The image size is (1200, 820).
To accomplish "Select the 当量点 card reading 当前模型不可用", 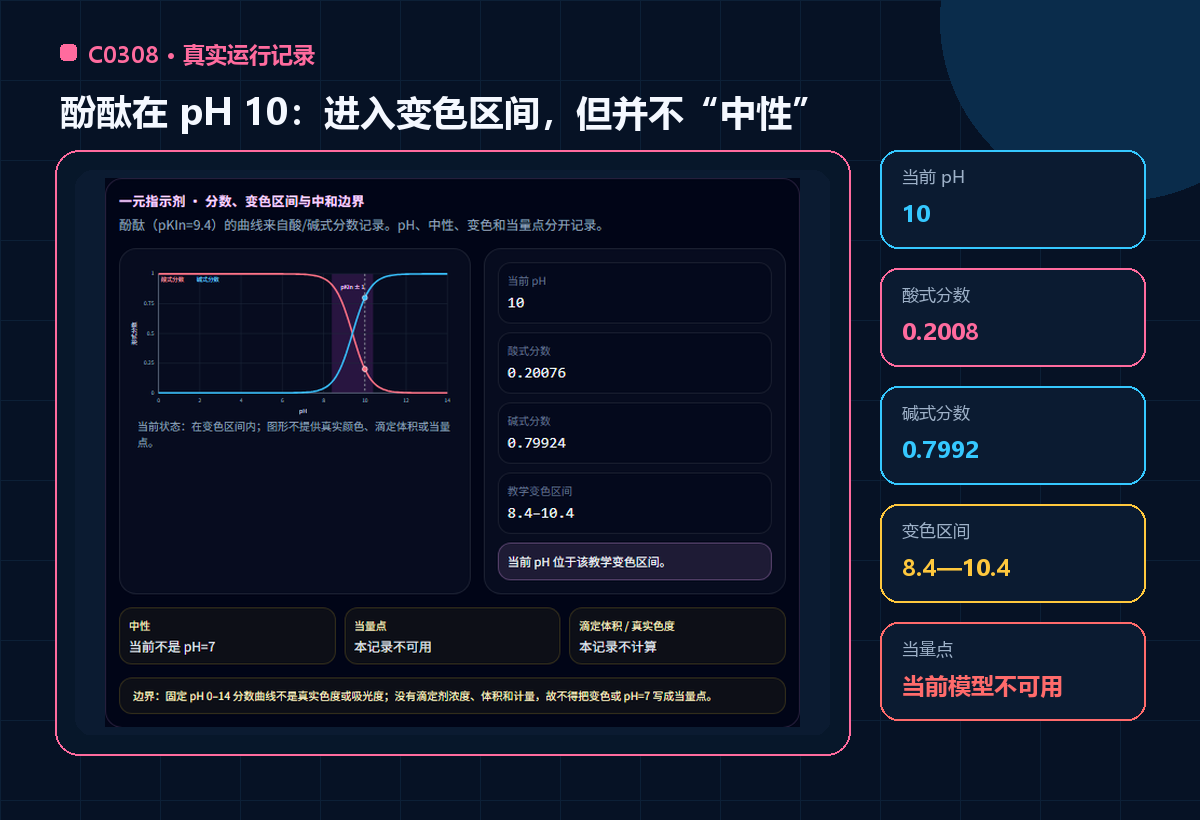I will click(x=1012, y=671).
